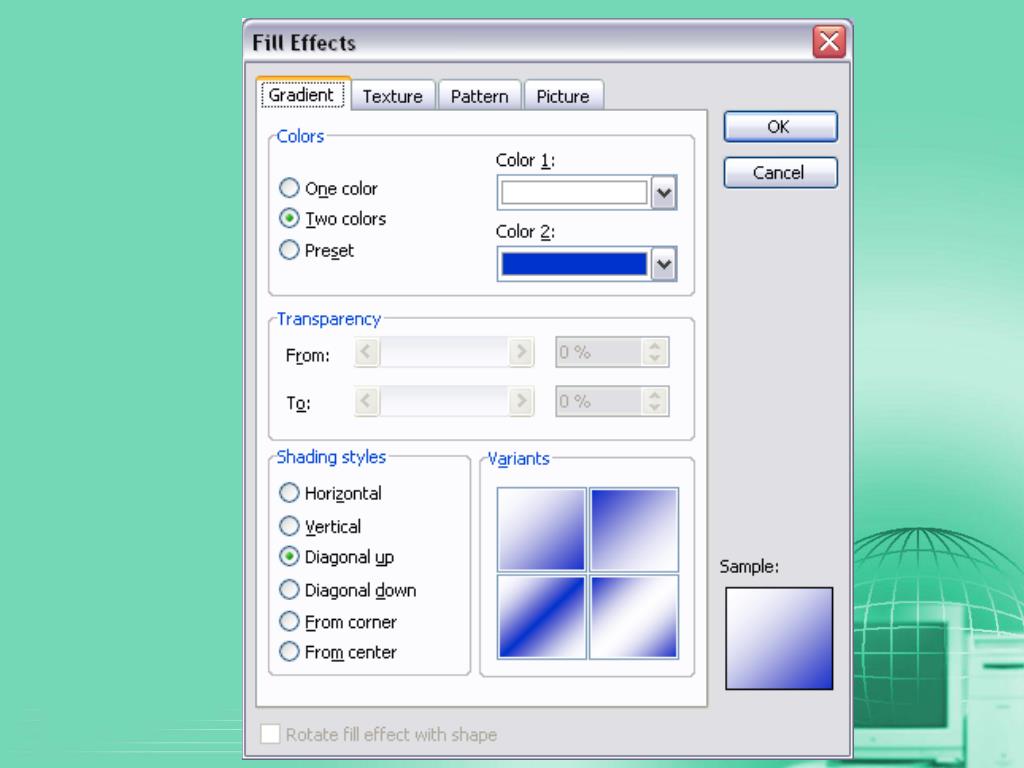
Task: Open the Texture tab
Action: (392, 97)
